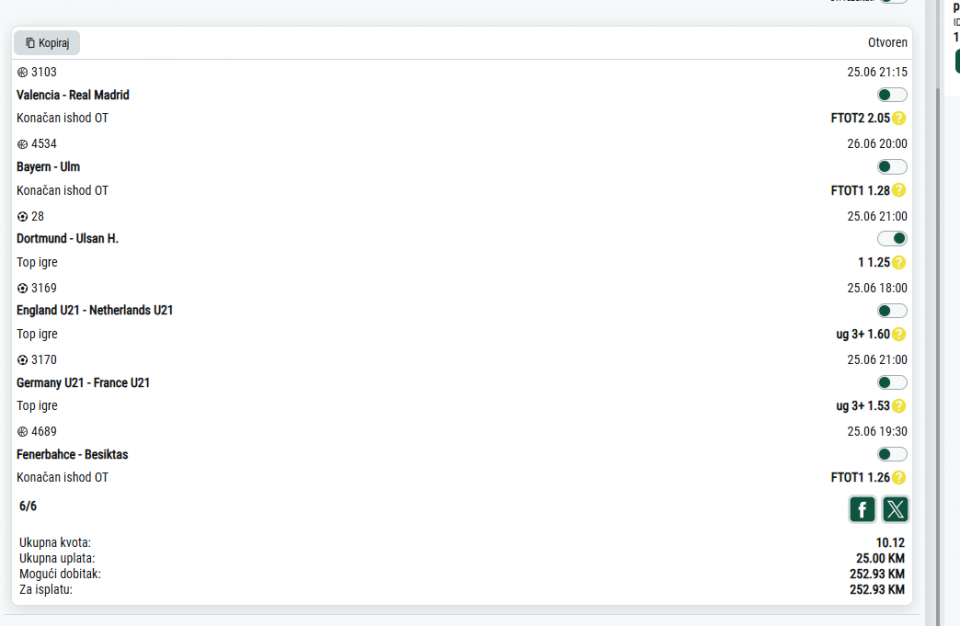
Task: Toggle the Bayern - Ulm switch
Action: [892, 167]
